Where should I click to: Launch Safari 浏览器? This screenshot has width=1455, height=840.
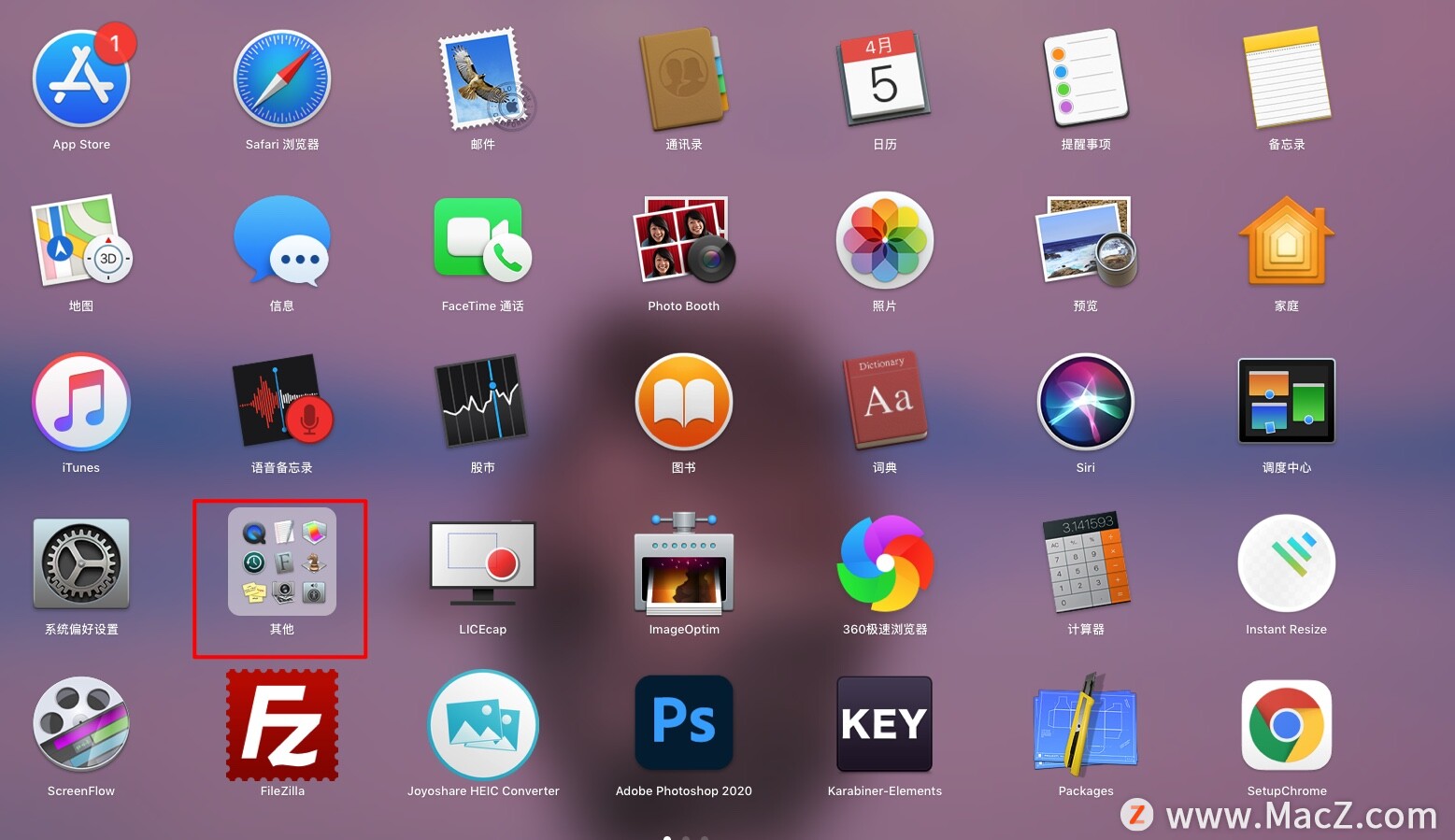pyautogui.click(x=282, y=78)
